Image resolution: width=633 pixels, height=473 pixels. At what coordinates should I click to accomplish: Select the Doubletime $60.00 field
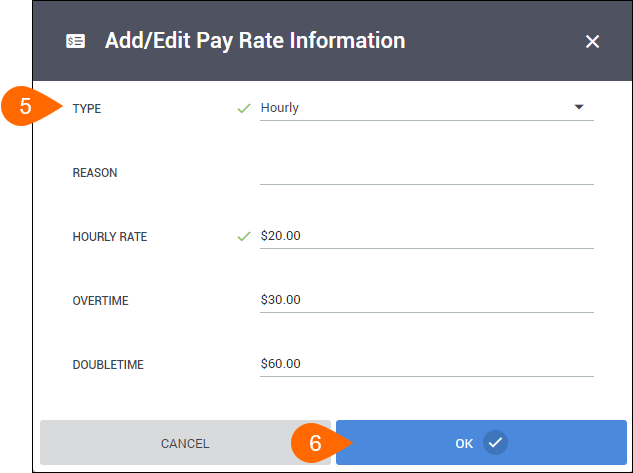pos(427,364)
